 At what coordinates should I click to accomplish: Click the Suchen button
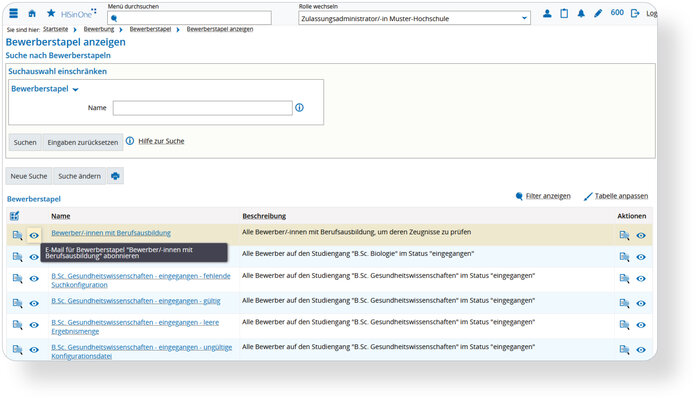[25, 142]
